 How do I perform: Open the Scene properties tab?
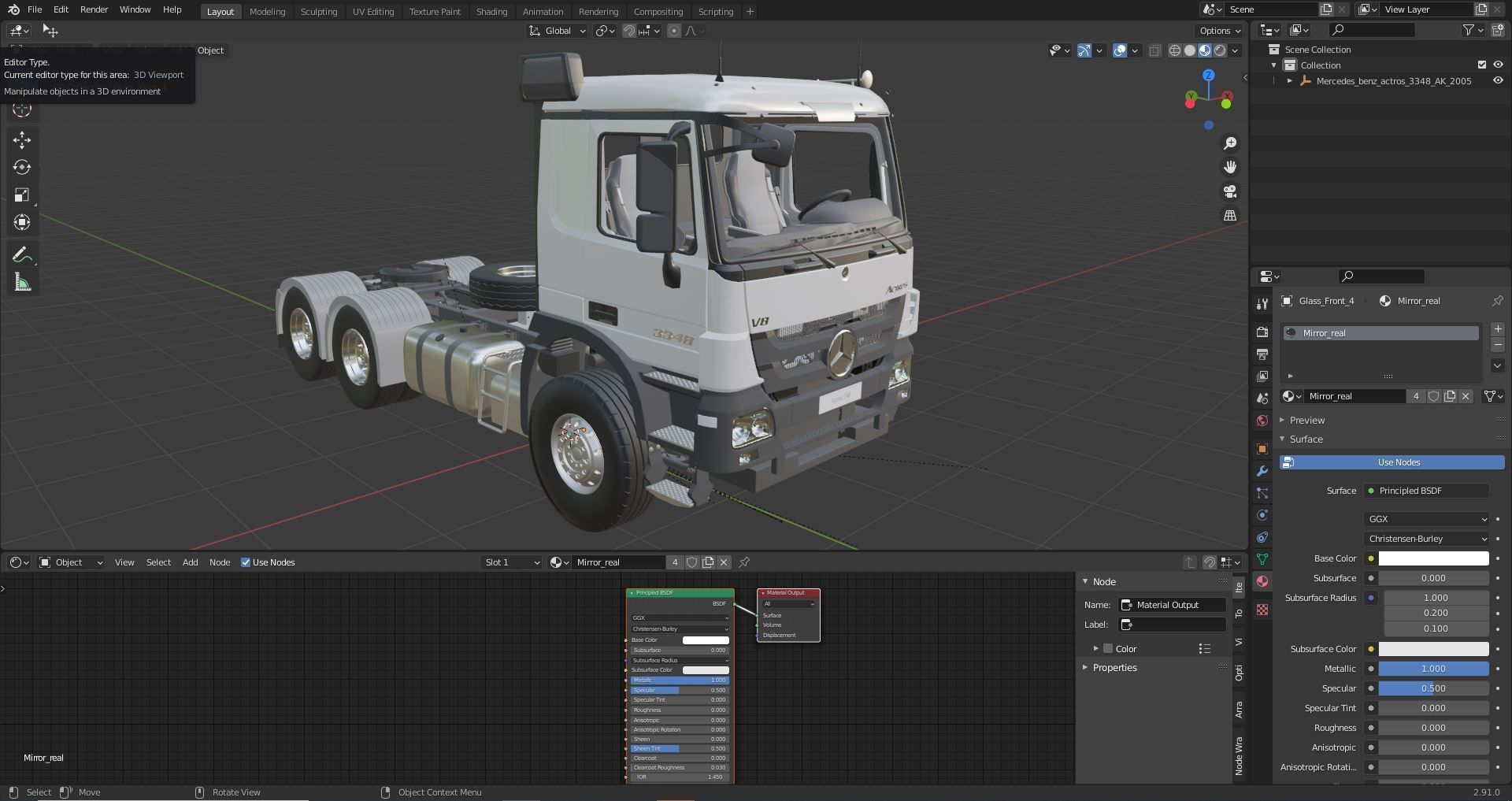click(x=1262, y=399)
